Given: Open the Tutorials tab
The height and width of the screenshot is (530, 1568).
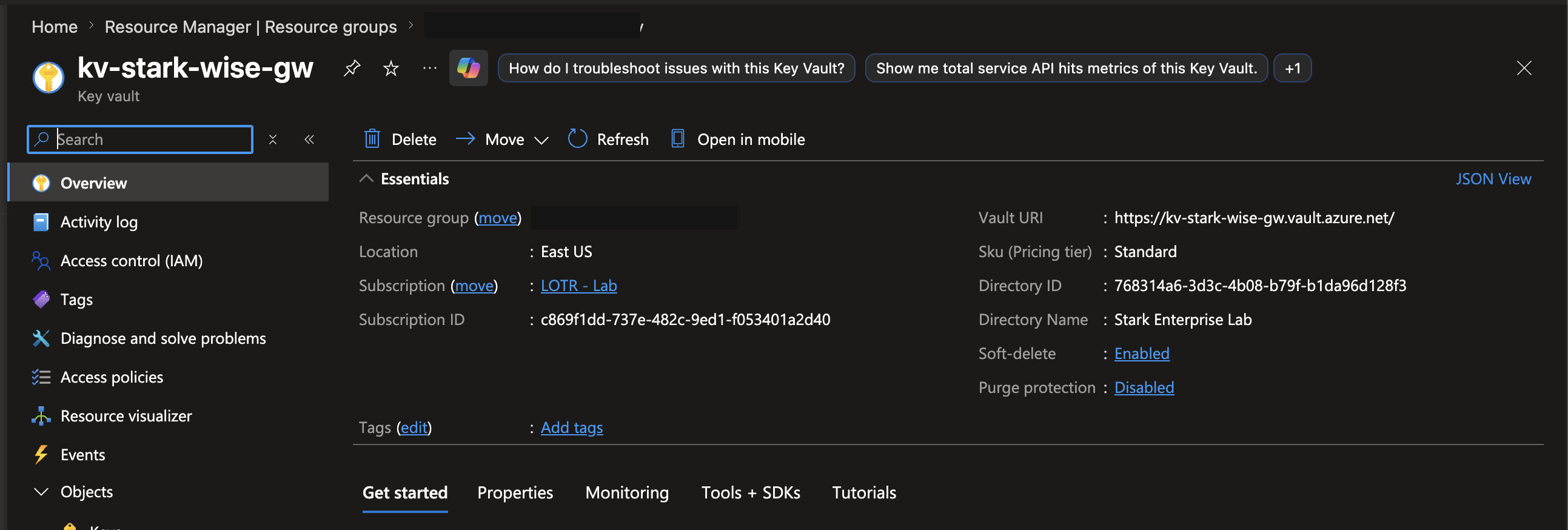Looking at the screenshot, I should coord(864,493).
